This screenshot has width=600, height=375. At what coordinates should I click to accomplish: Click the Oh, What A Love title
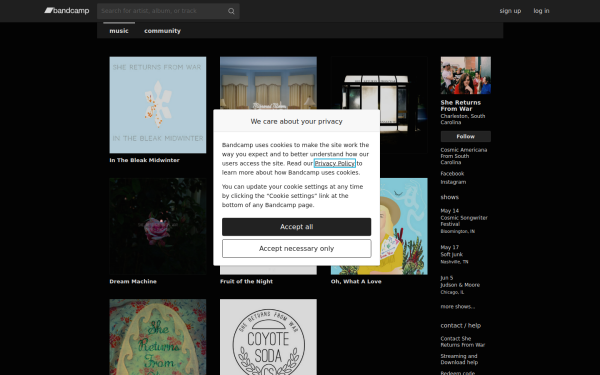coord(356,281)
